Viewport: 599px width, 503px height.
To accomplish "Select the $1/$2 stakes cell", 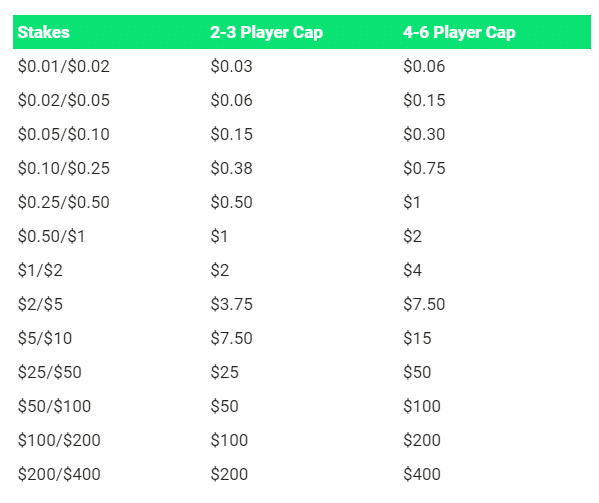I will [40, 270].
